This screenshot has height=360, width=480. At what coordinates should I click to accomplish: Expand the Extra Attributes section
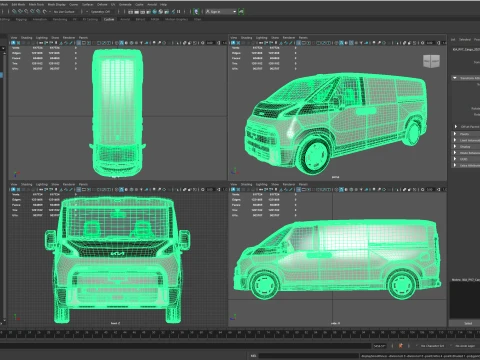455,165
